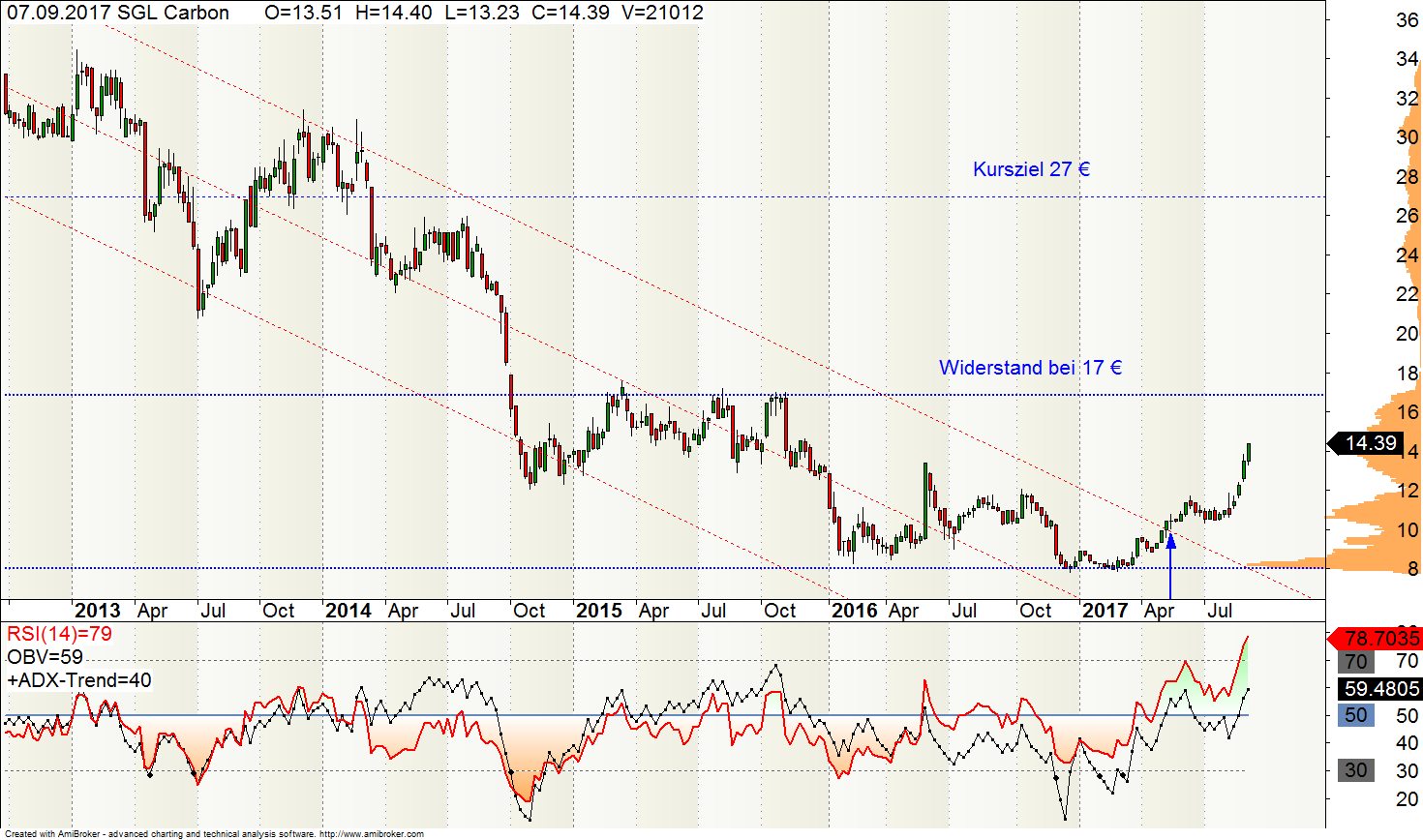Click the Oct label just before 2014

click(279, 611)
